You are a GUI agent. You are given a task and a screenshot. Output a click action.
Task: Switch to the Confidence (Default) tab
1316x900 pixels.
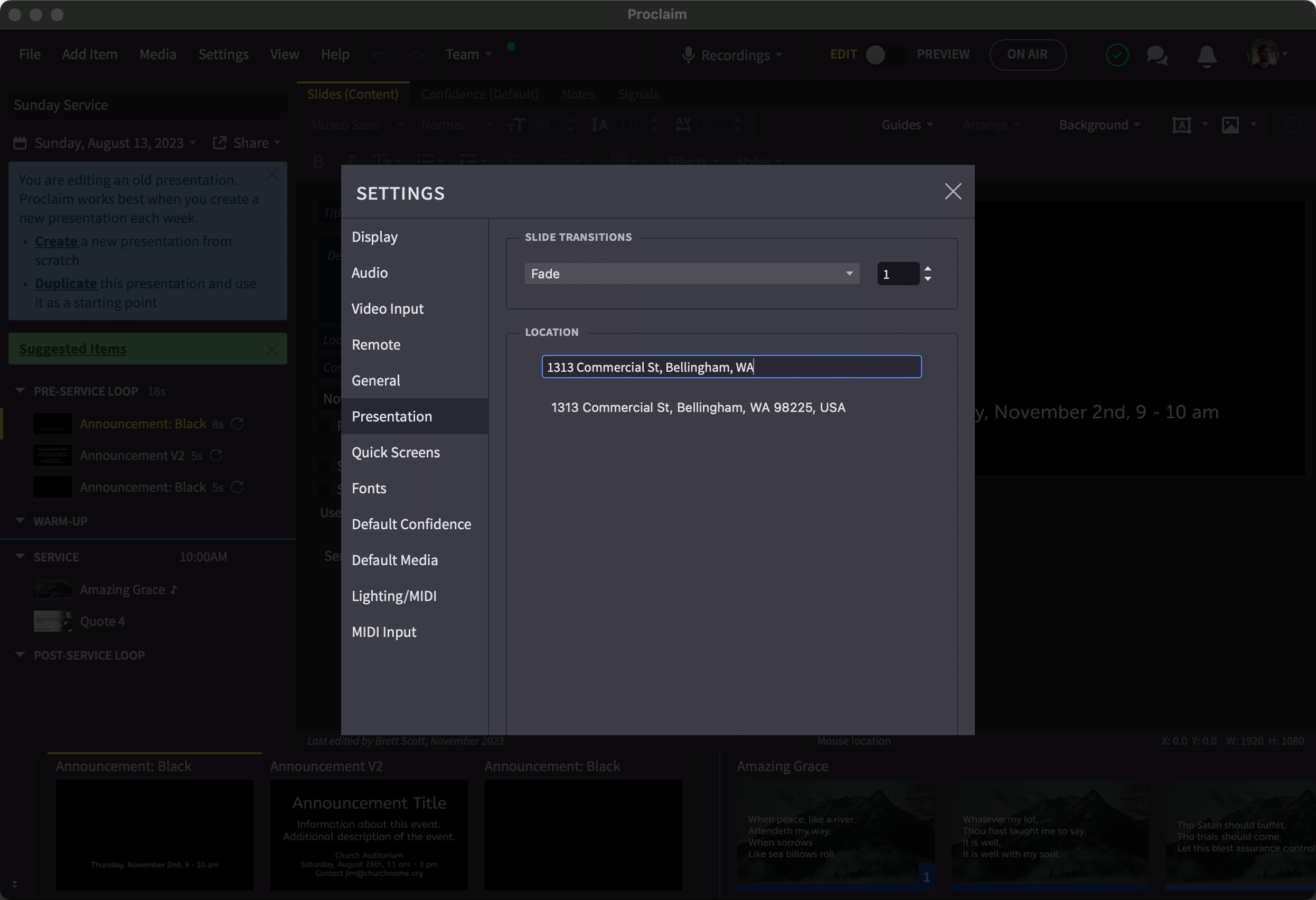pos(480,94)
